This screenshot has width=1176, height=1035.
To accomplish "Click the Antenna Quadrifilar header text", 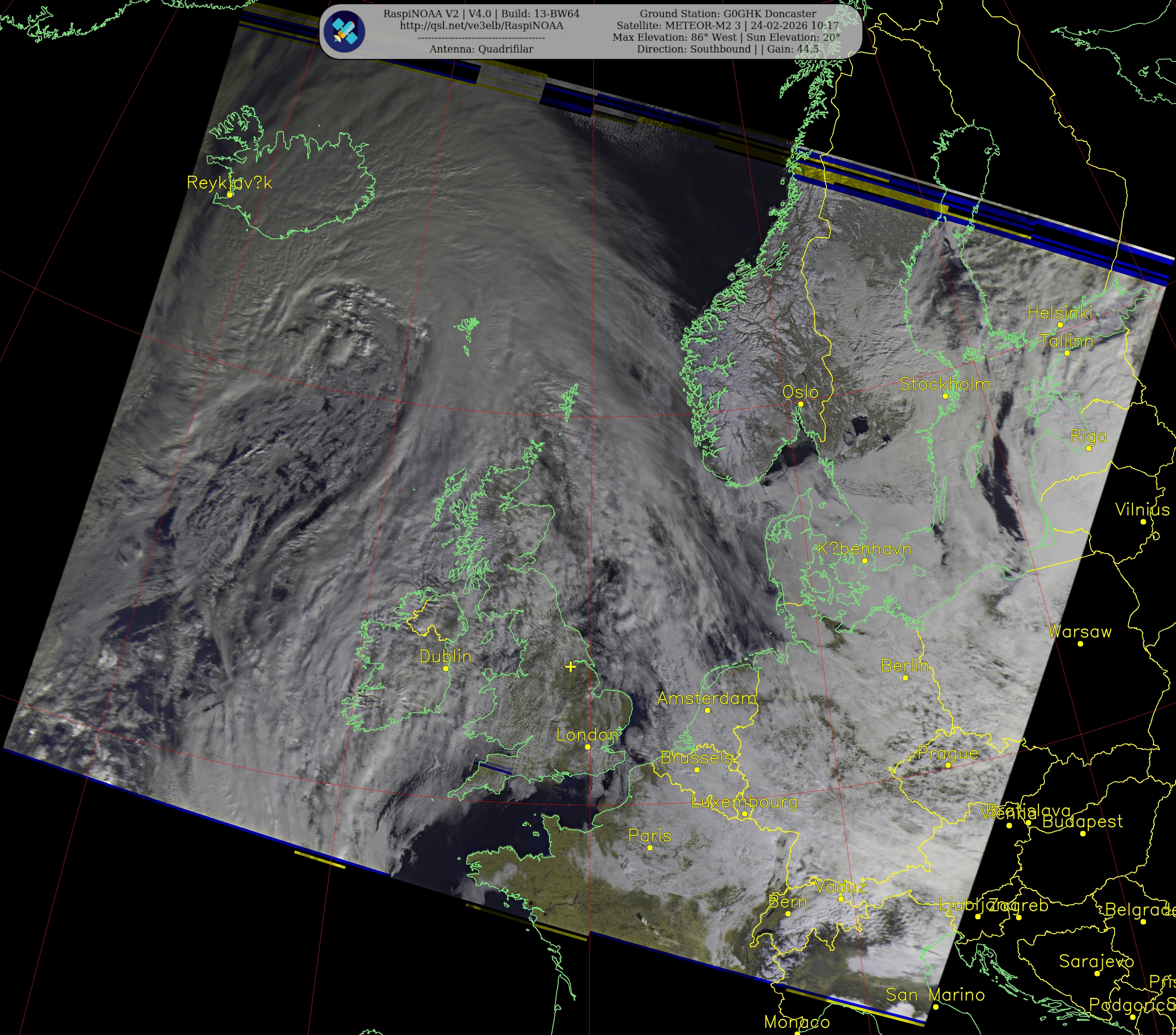I will coord(481,50).
